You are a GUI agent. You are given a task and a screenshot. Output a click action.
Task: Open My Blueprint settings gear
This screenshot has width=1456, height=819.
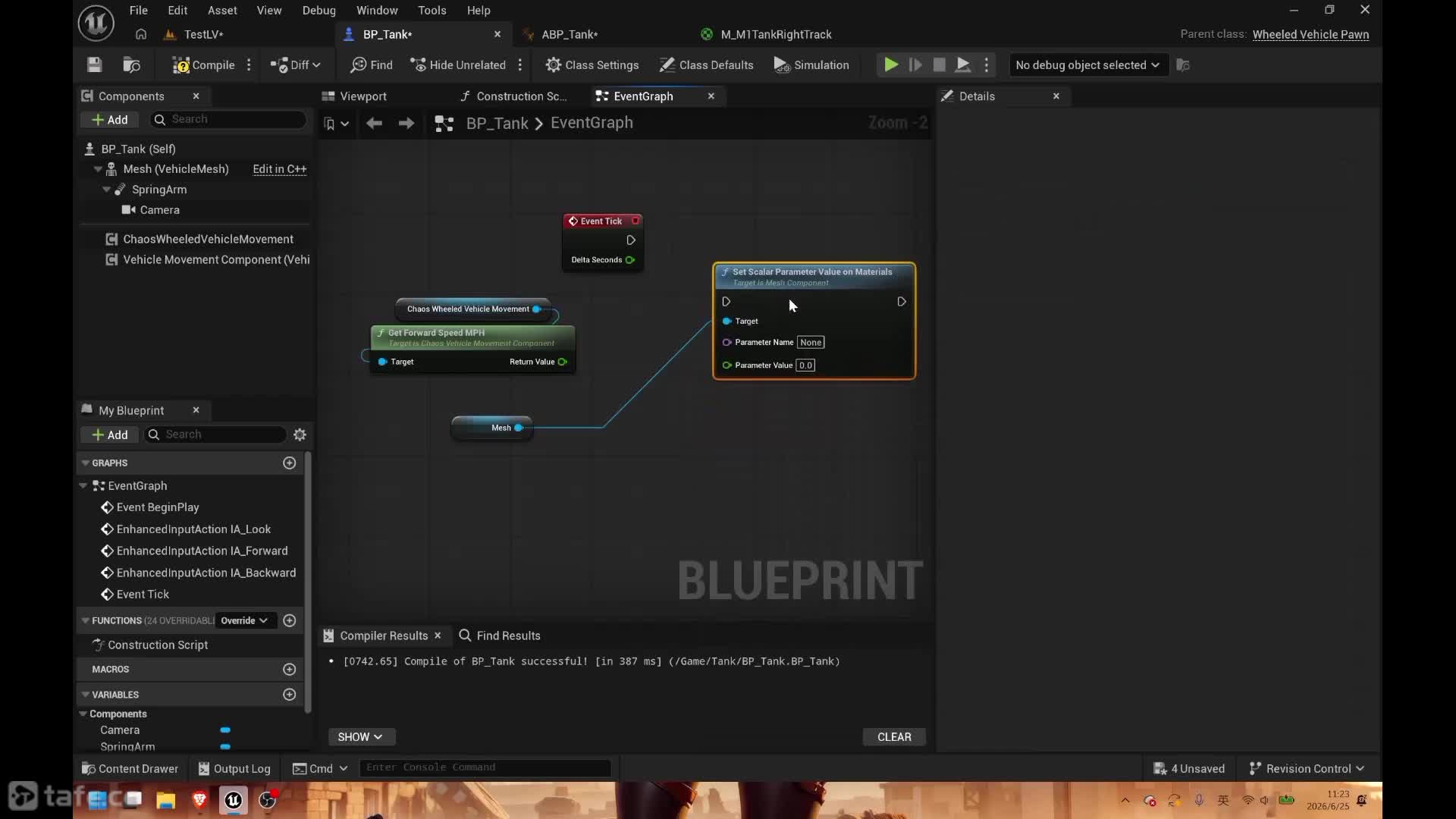coord(300,435)
